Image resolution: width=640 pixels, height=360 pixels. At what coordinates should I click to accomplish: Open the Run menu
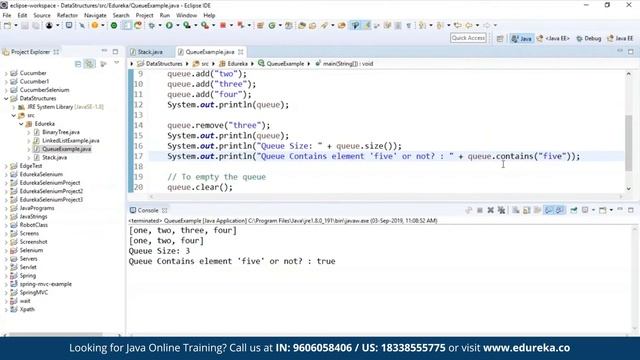click(x=164, y=16)
